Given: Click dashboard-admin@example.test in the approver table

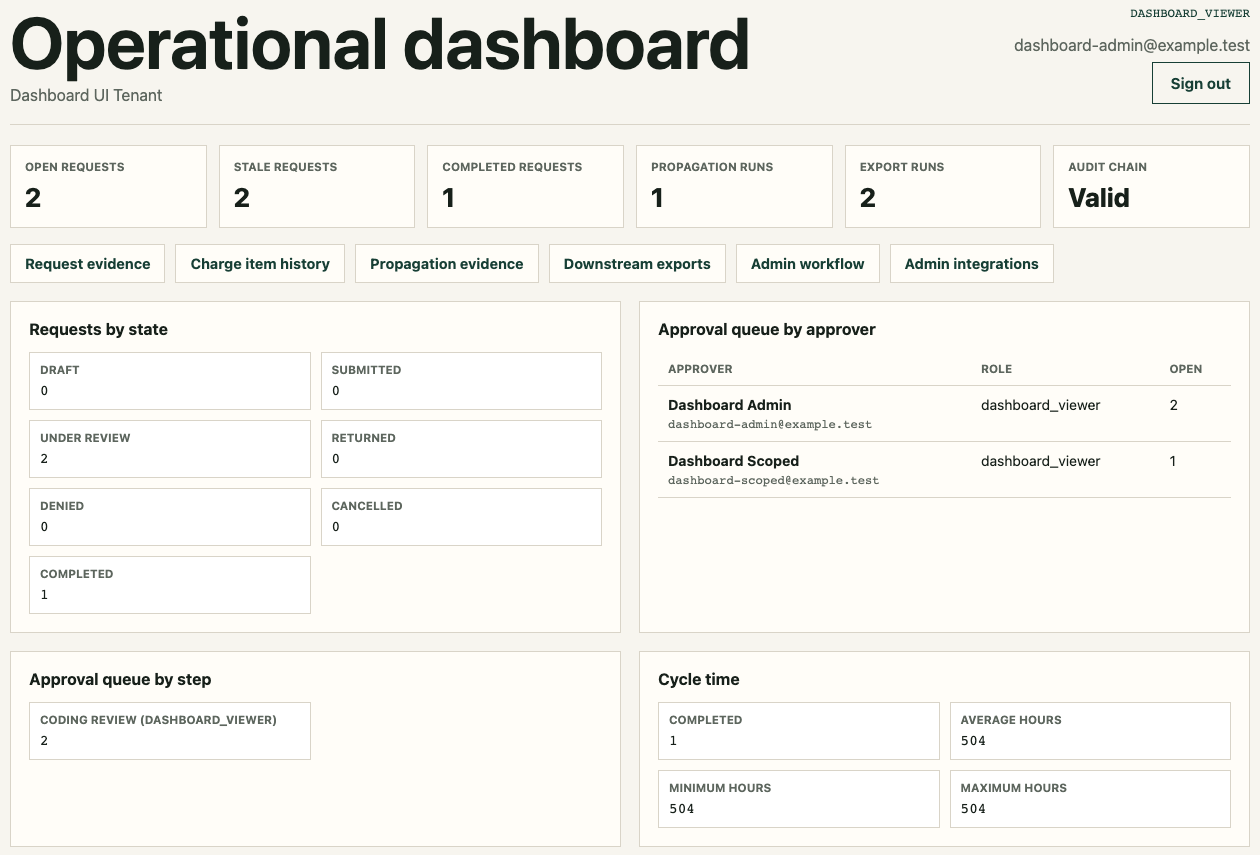Looking at the screenshot, I should [770, 424].
